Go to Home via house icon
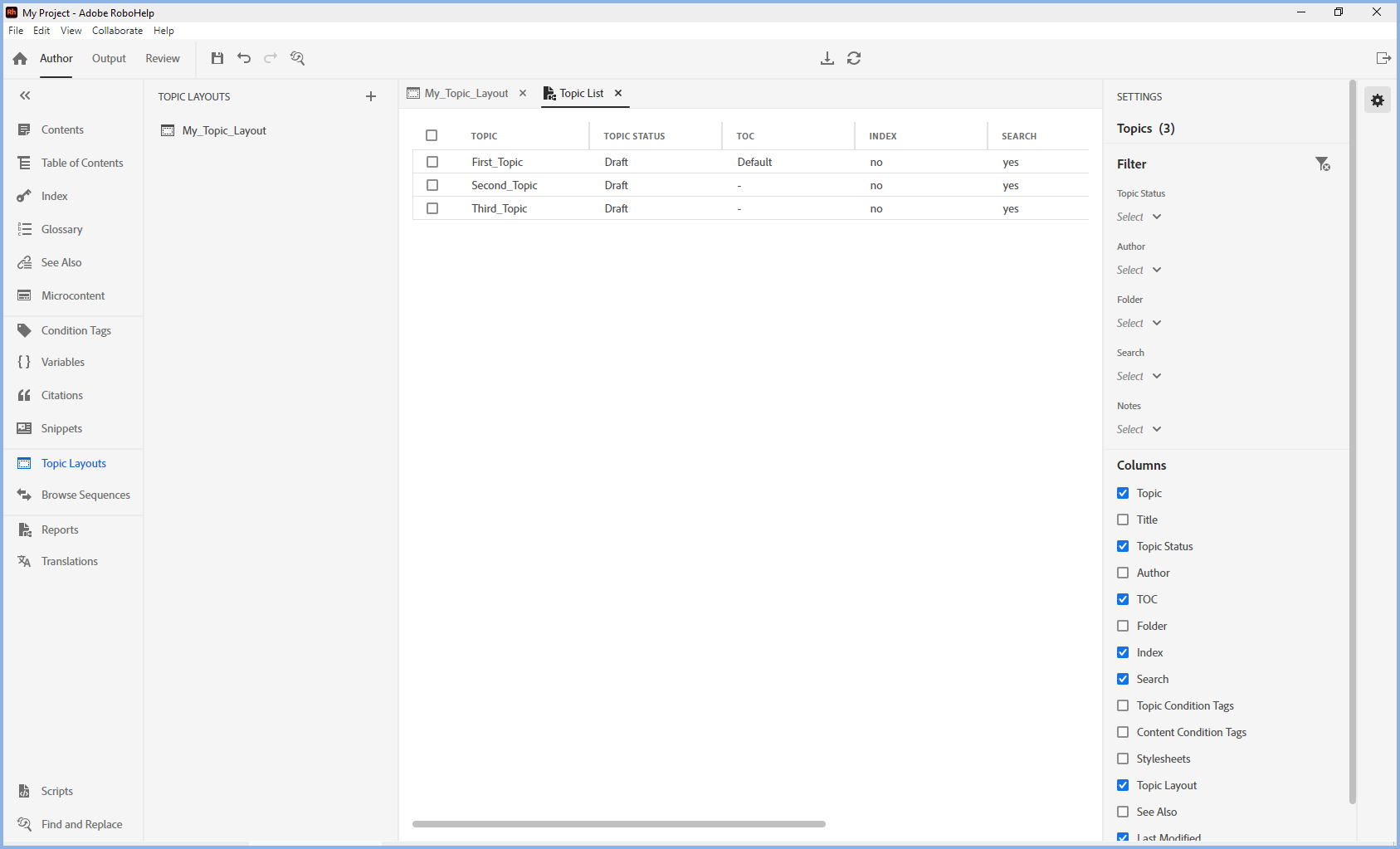Screen dimensions: 1400x849 click(x=20, y=59)
